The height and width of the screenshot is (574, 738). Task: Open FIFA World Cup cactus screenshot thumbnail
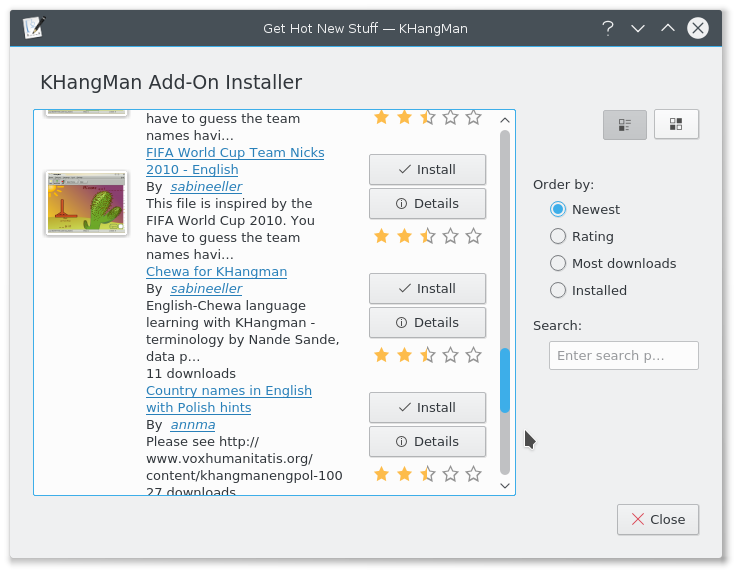point(85,202)
